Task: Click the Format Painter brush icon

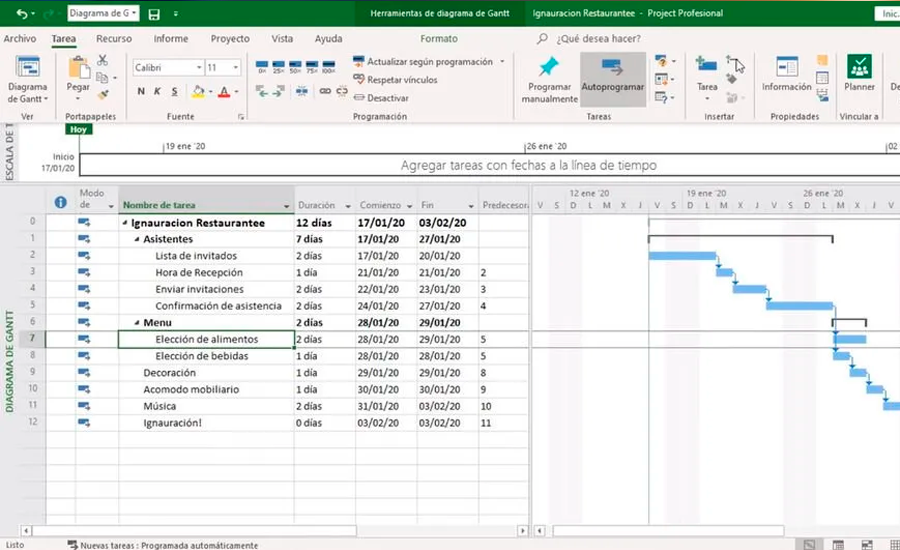Action: coord(103,95)
